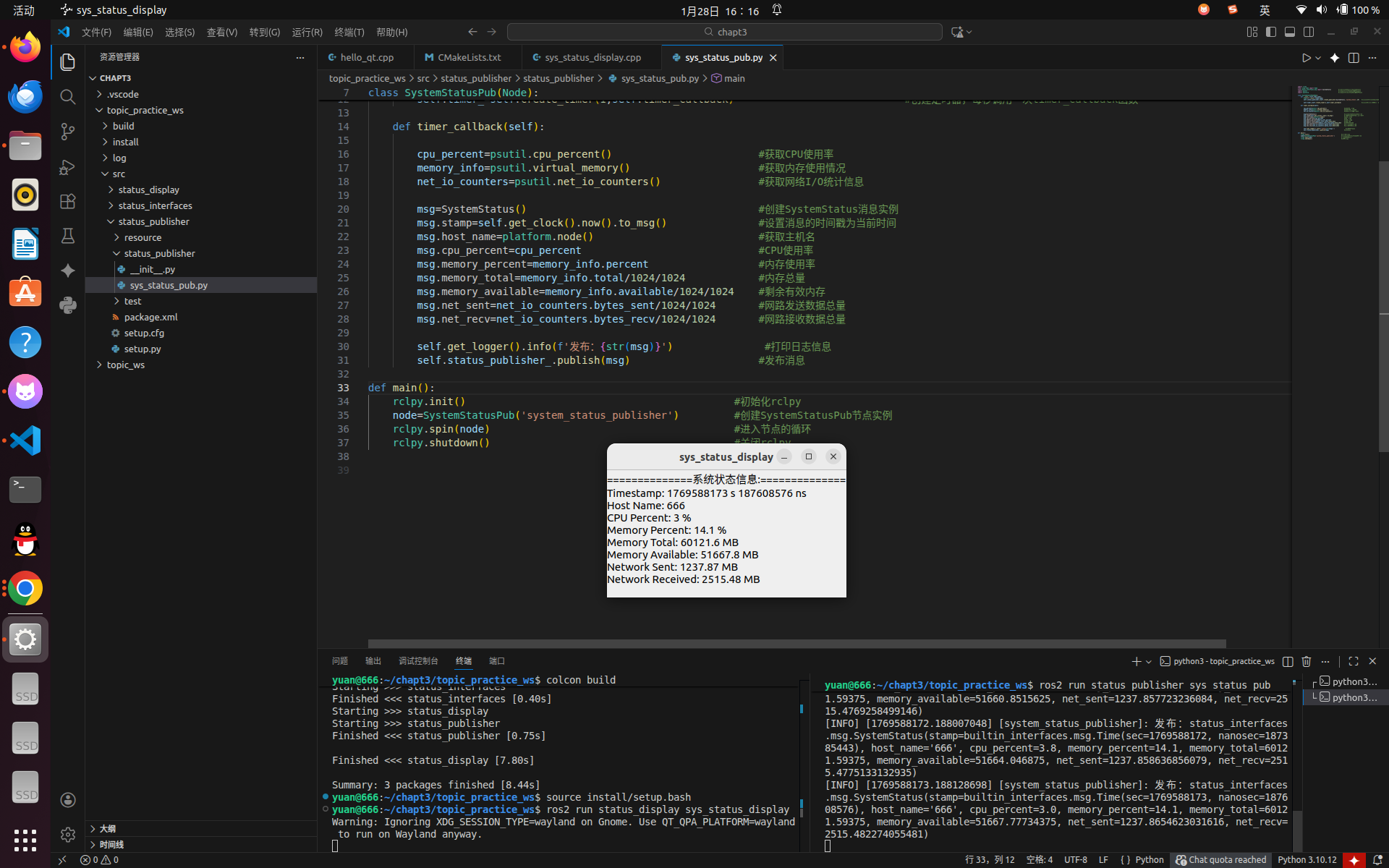This screenshot has width=1389, height=868.
Task: Split the editor to the right
Action: coord(1354,58)
